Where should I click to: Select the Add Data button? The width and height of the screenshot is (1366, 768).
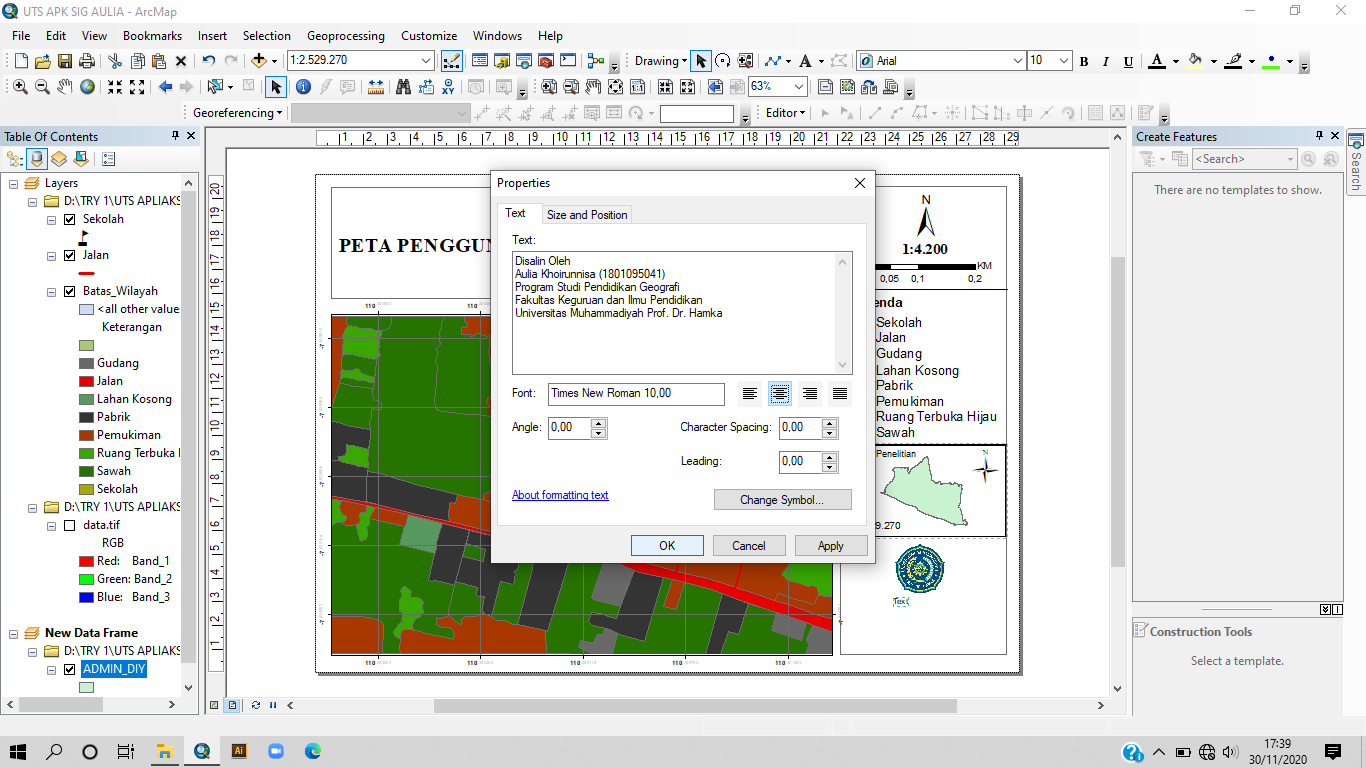click(x=259, y=61)
